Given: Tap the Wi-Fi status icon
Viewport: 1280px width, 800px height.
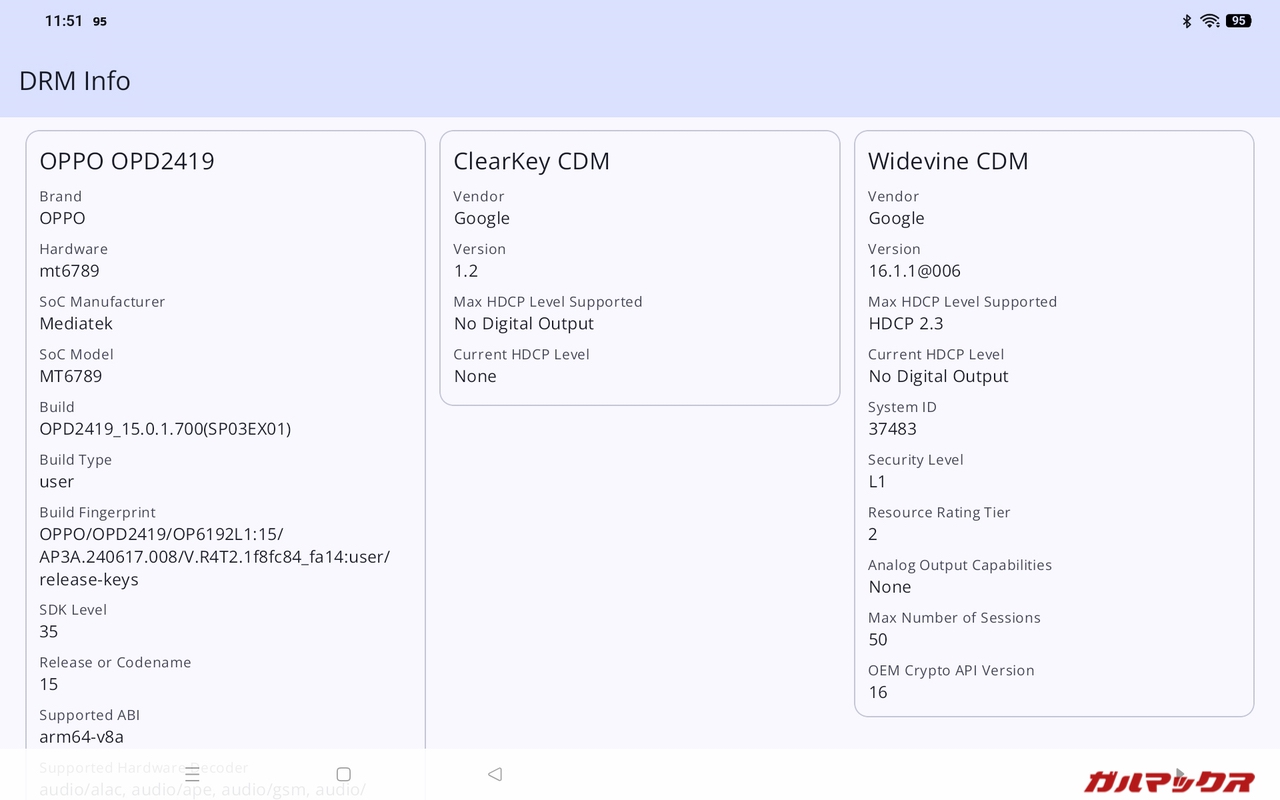Looking at the screenshot, I should [1209, 21].
